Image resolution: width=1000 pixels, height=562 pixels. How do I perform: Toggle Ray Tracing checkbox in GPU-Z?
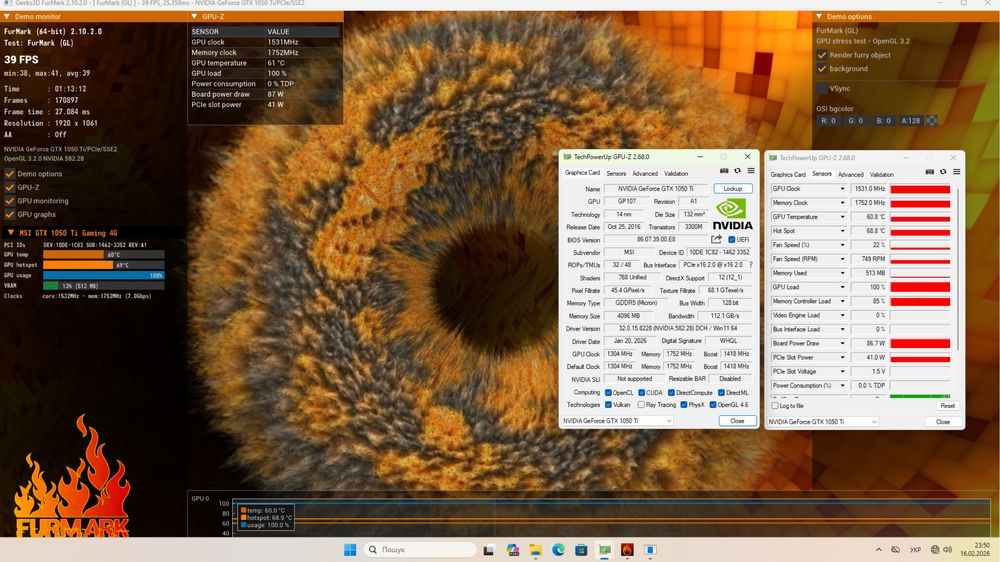pos(641,405)
